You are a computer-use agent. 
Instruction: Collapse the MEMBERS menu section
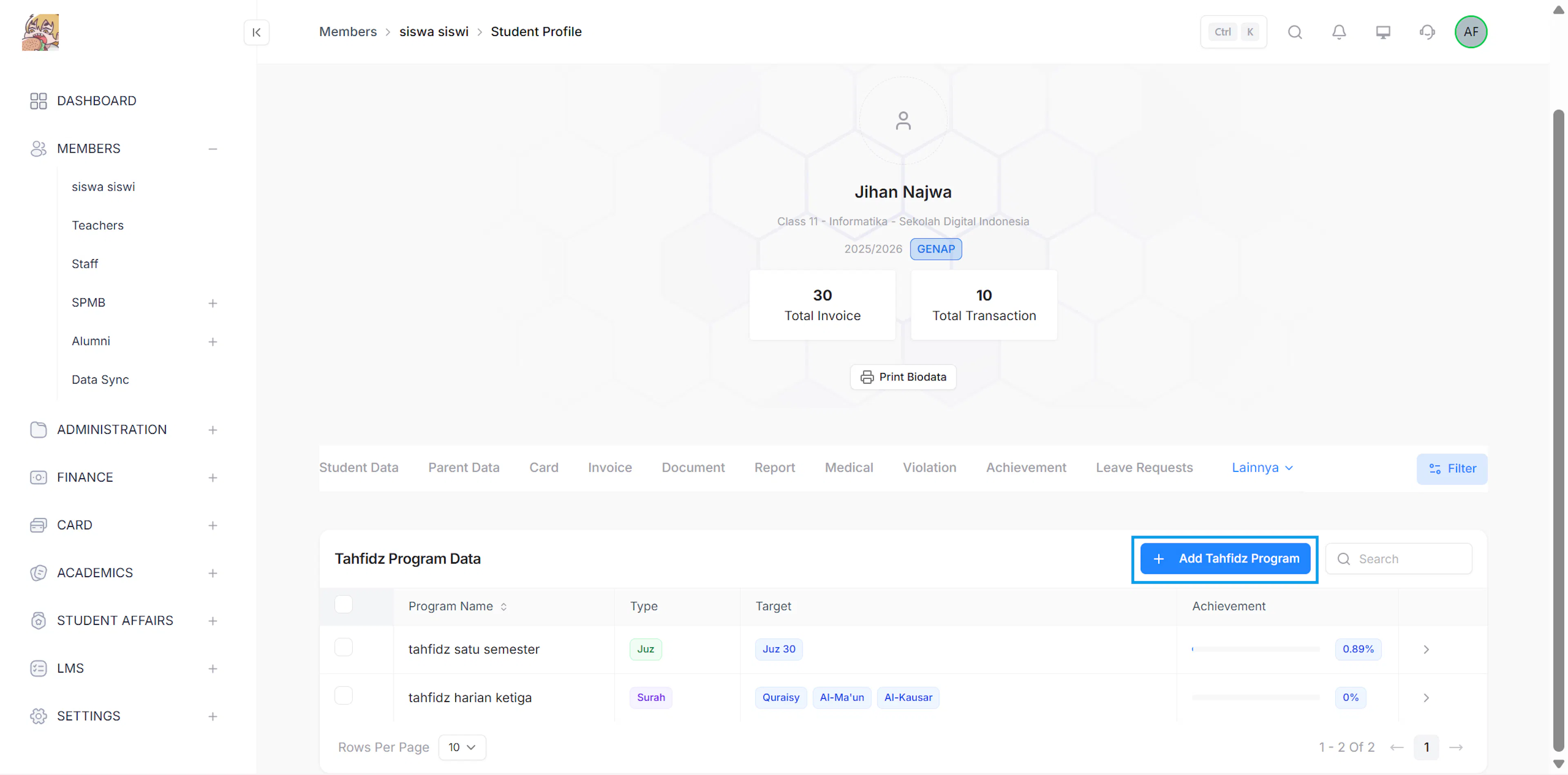tap(212, 149)
